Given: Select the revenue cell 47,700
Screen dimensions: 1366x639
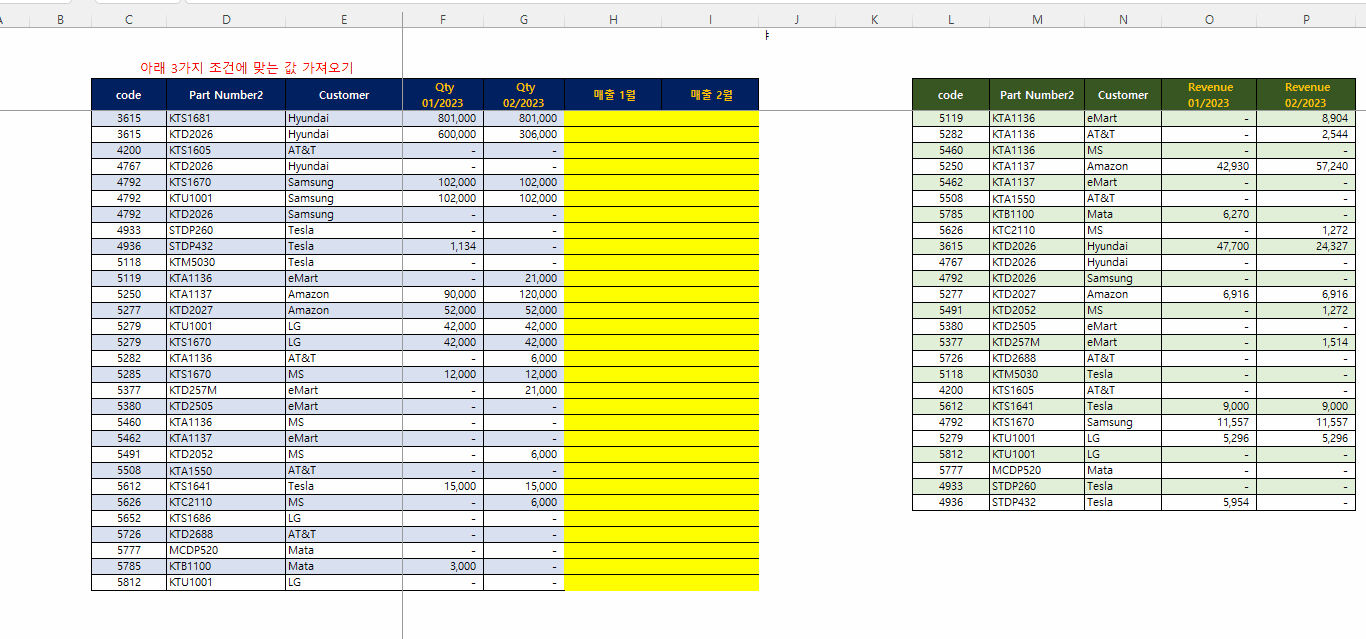Looking at the screenshot, I should coord(1209,246).
